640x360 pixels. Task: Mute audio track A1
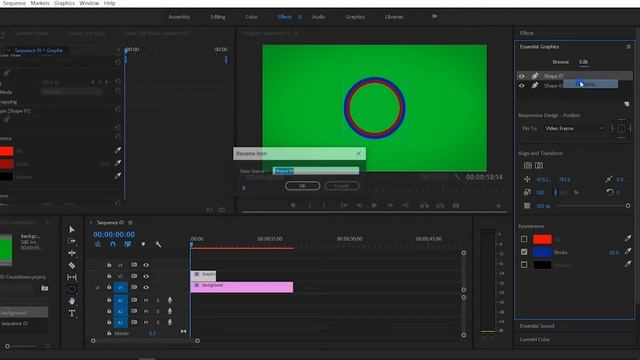coord(146,300)
